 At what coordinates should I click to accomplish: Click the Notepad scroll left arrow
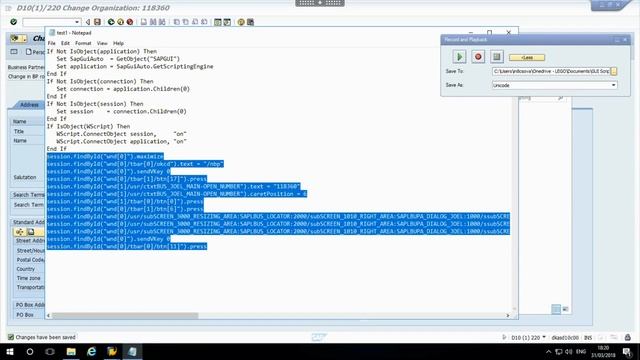[x=49, y=316]
